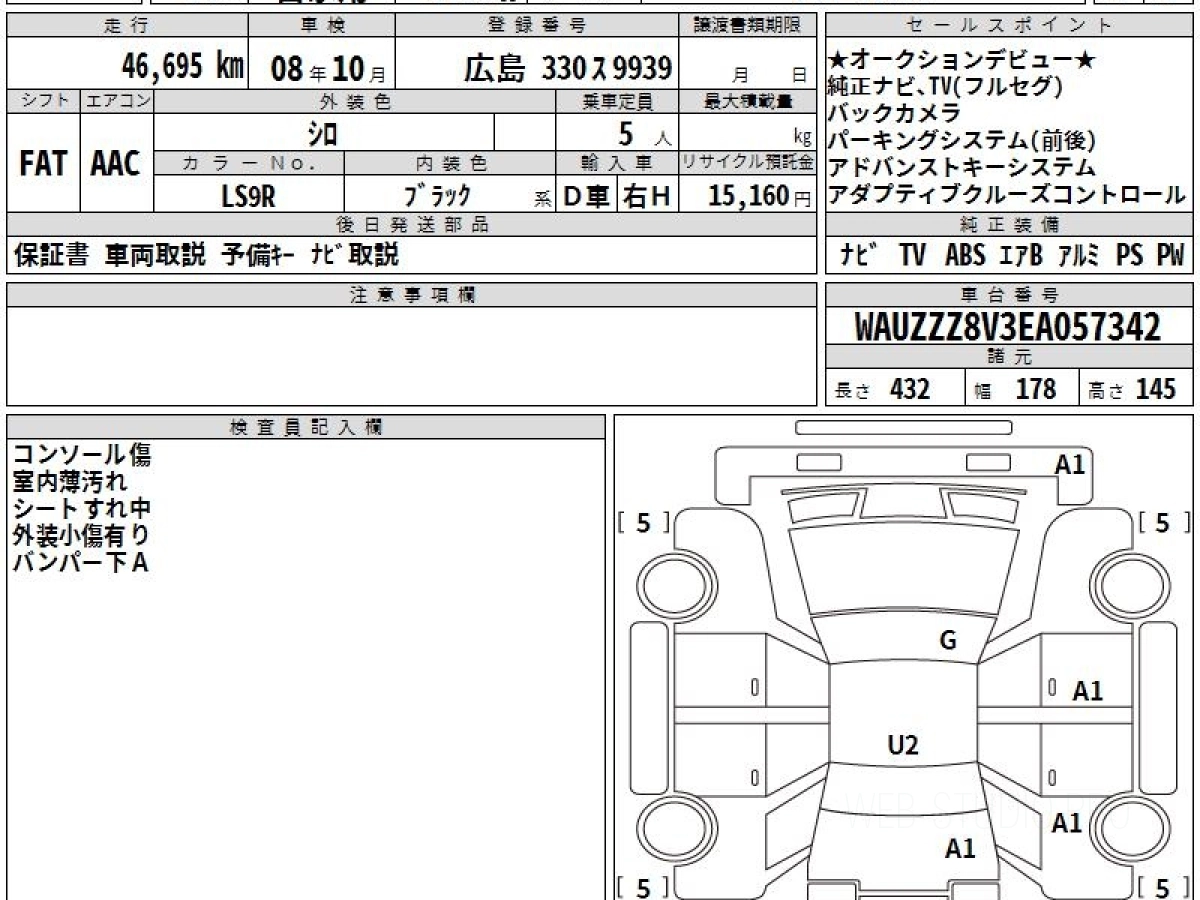Select the アドバンストキーシステム line

(x=962, y=167)
